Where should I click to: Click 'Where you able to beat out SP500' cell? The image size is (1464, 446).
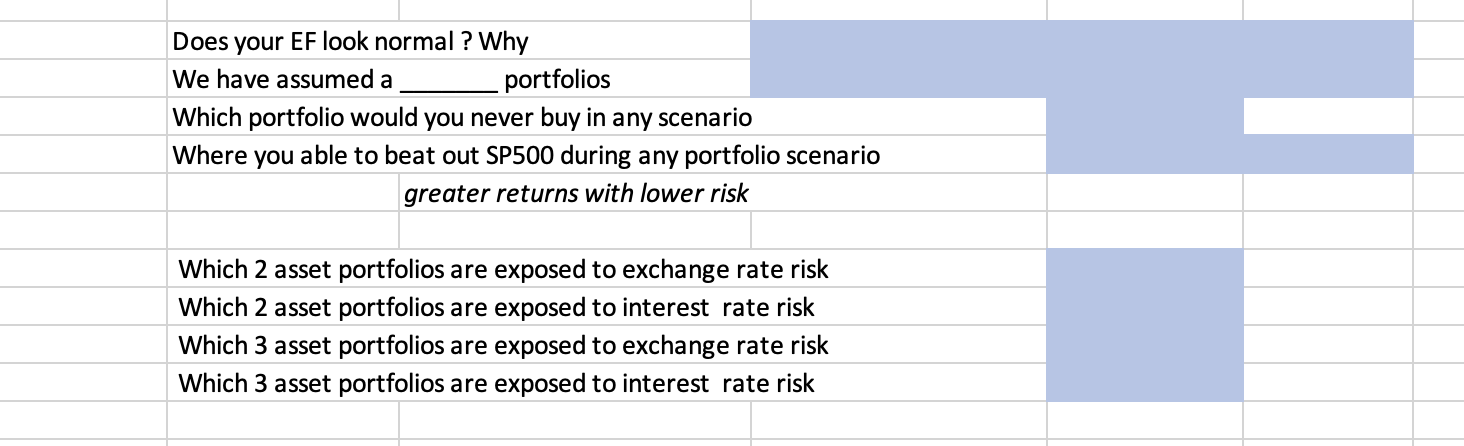point(526,155)
